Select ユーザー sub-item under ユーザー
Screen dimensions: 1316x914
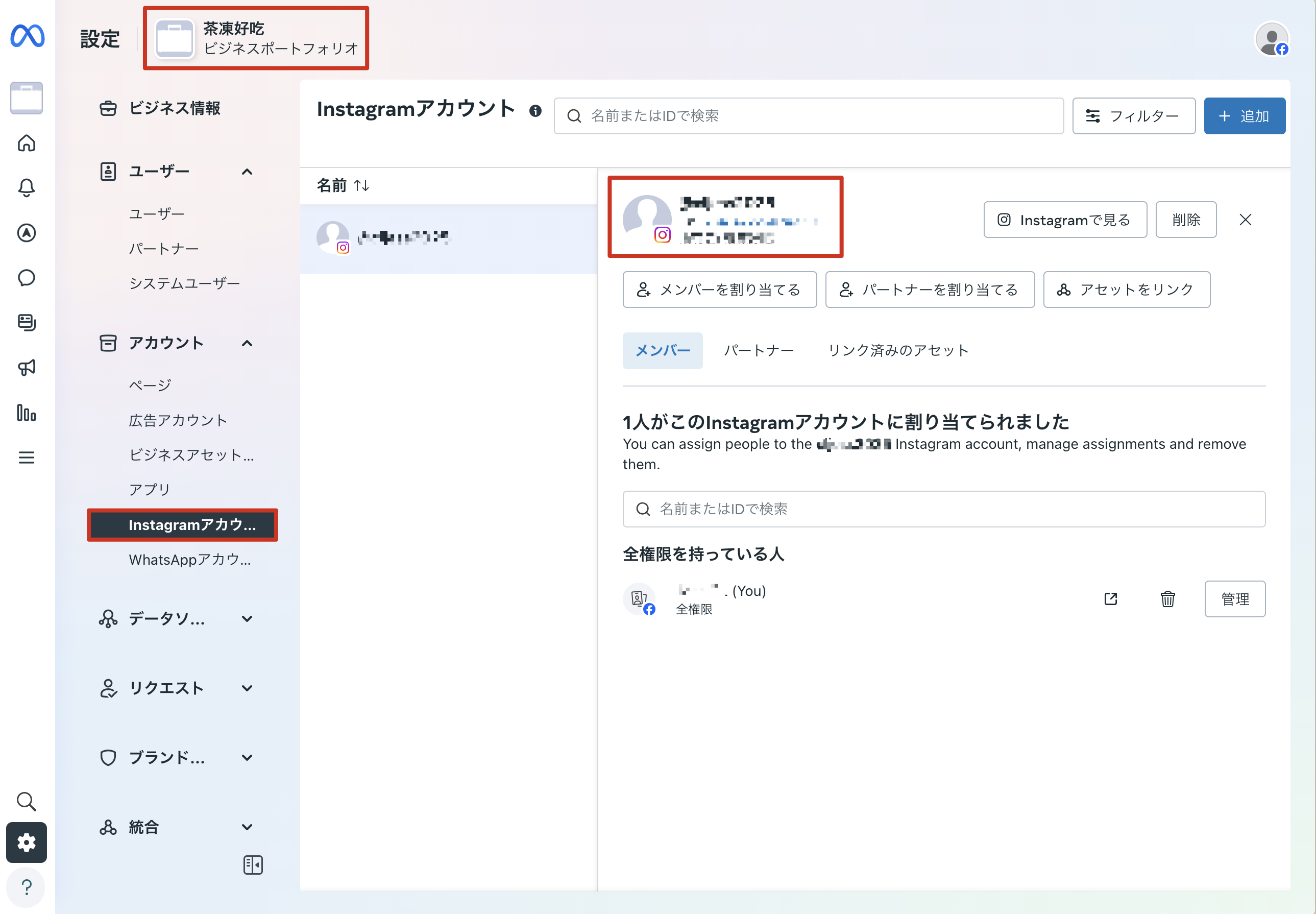pyautogui.click(x=157, y=214)
